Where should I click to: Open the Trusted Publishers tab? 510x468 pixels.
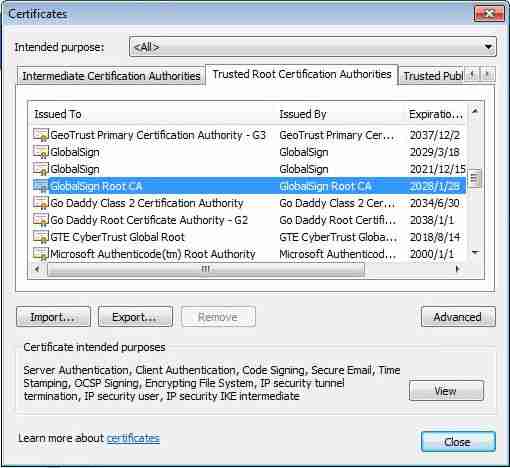pyautogui.click(x=432, y=76)
